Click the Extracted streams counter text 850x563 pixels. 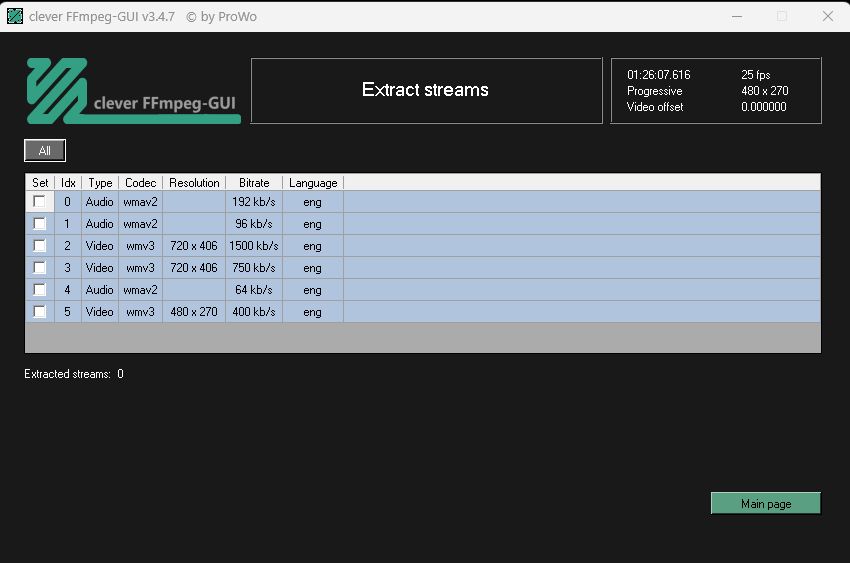coord(74,374)
